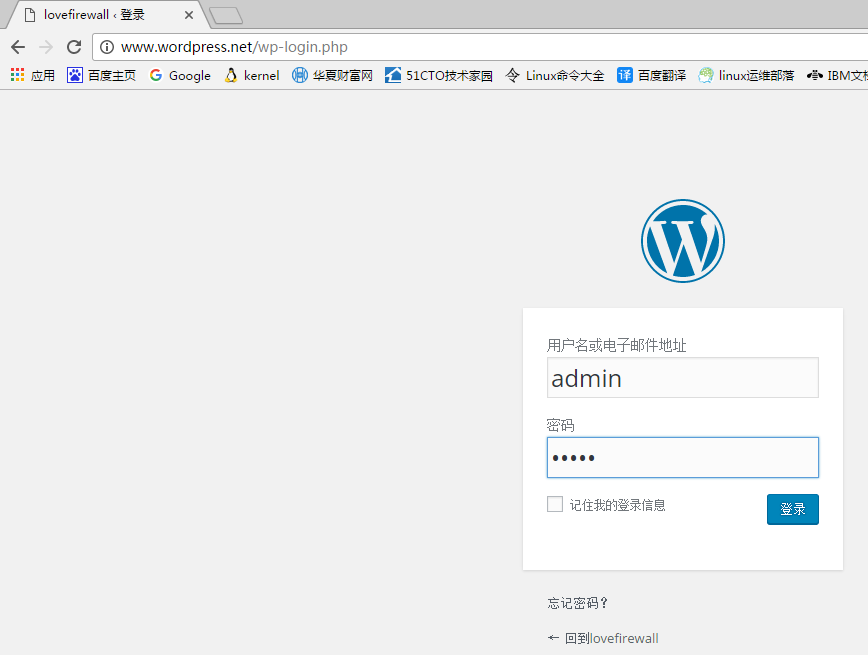This screenshot has height=655, width=868.
Task: Open the linux运维部落 bookmark
Action: pos(746,75)
